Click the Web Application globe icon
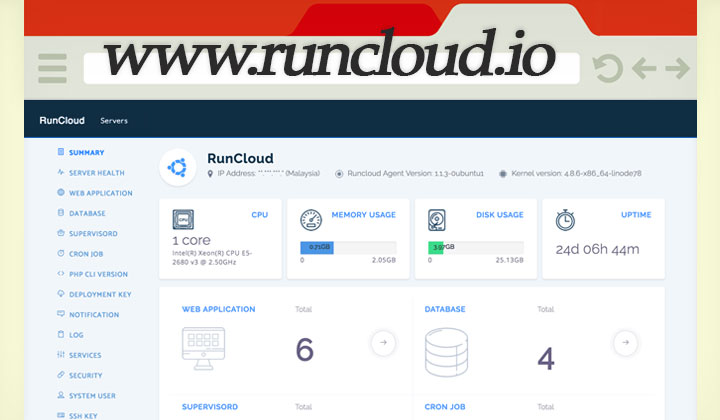Image resolution: width=720 pixels, height=420 pixels. coord(61,192)
